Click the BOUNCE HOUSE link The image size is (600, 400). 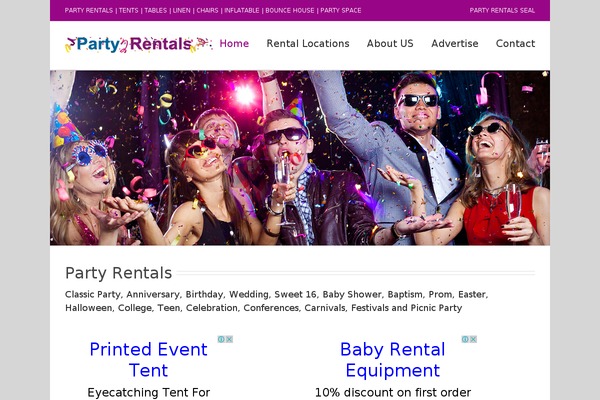[290, 10]
